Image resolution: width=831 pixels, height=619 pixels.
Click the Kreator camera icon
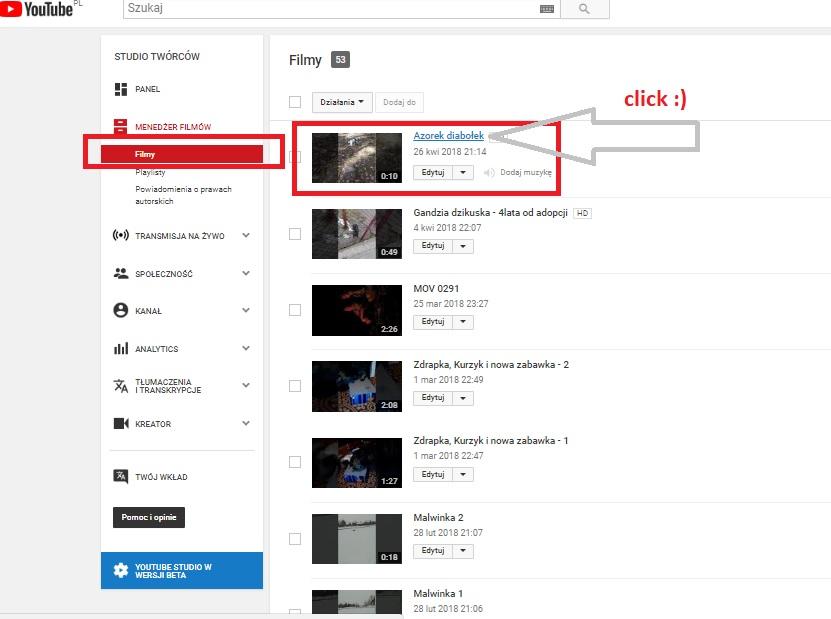121,424
